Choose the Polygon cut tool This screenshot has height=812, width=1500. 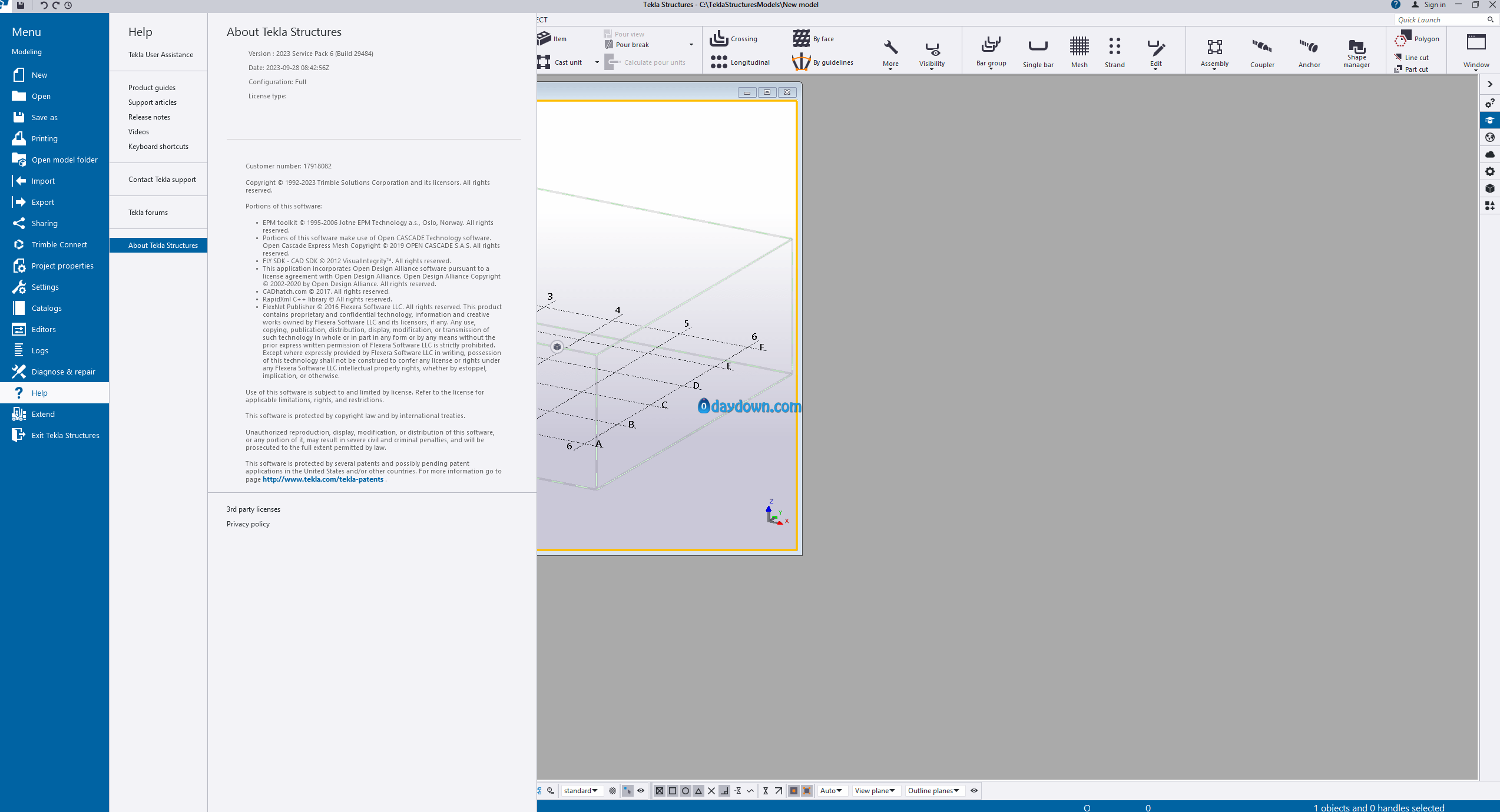coord(1417,39)
